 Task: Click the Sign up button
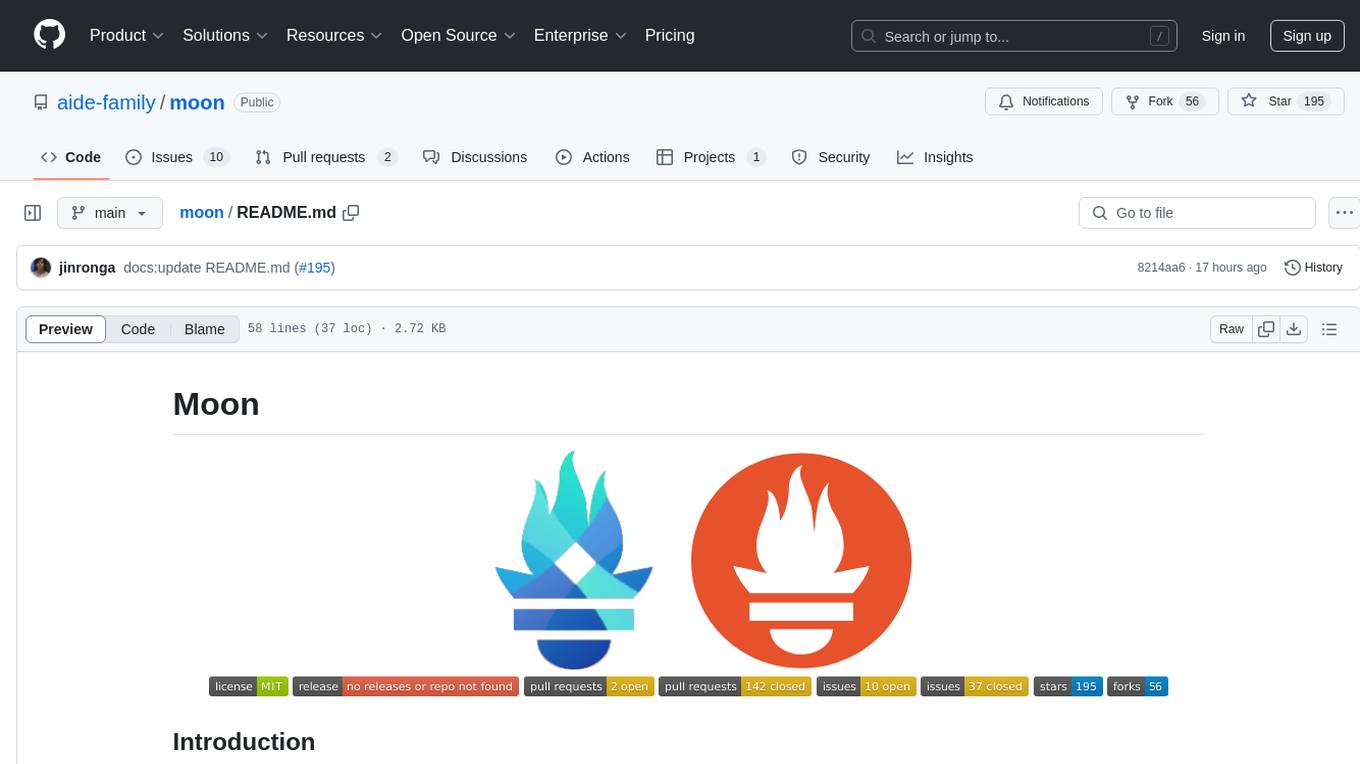(x=1307, y=36)
